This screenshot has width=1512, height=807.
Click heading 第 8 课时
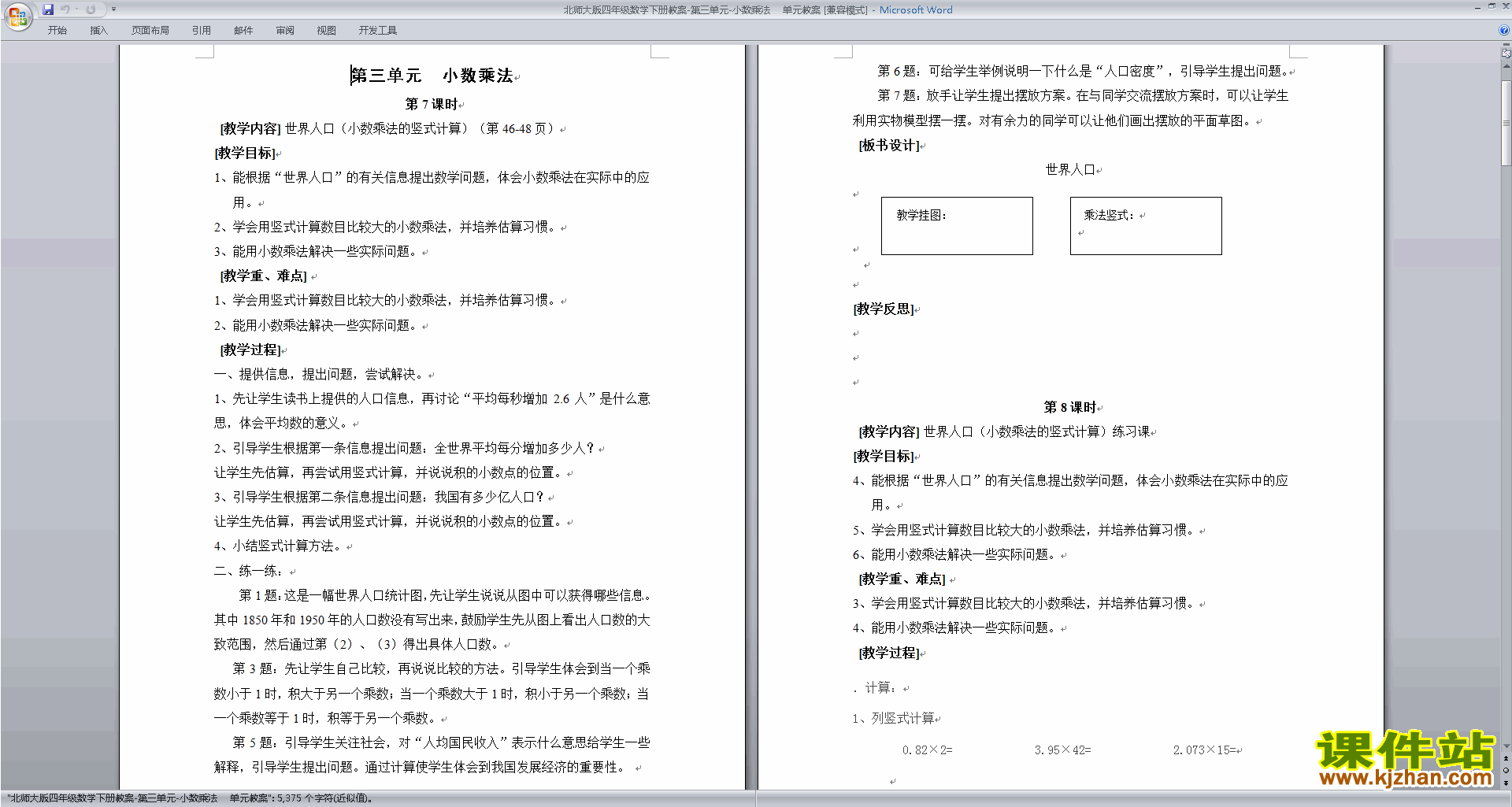(x=1070, y=407)
